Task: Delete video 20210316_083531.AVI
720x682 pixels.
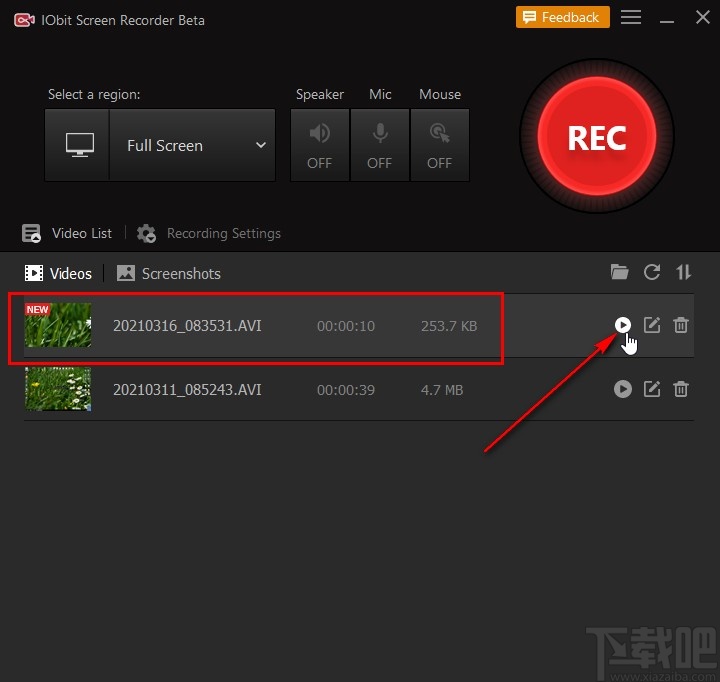Action: pyautogui.click(x=681, y=325)
